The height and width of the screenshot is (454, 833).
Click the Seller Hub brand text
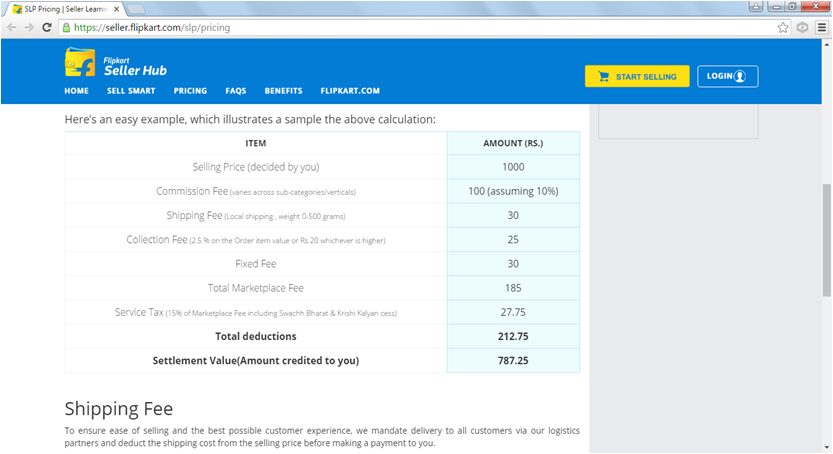coord(135,70)
